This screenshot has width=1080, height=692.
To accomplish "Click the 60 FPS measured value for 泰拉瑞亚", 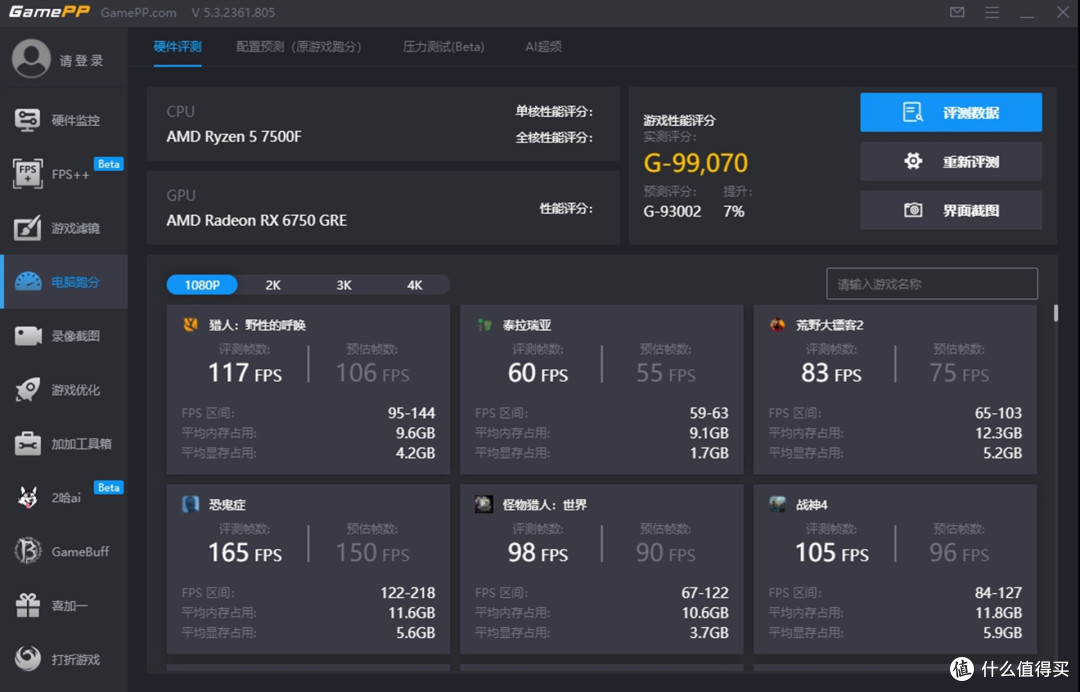I will point(538,373).
